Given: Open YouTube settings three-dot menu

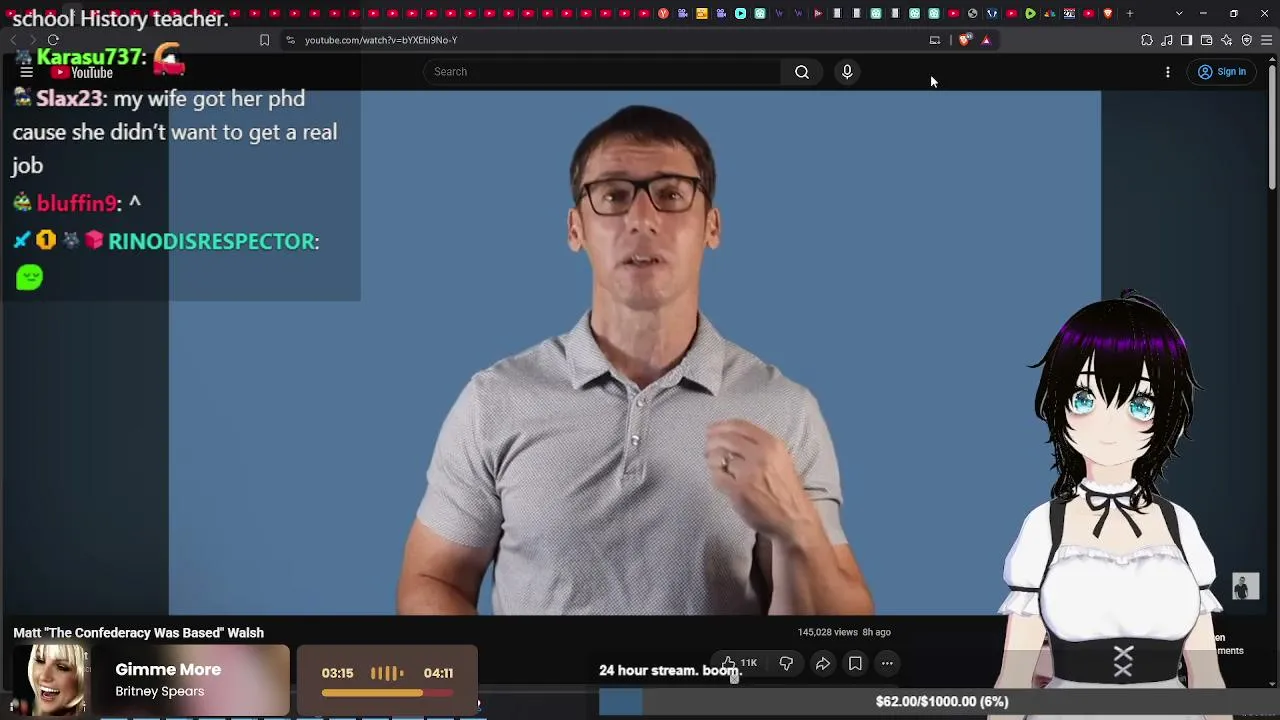Looking at the screenshot, I should (x=1167, y=72).
